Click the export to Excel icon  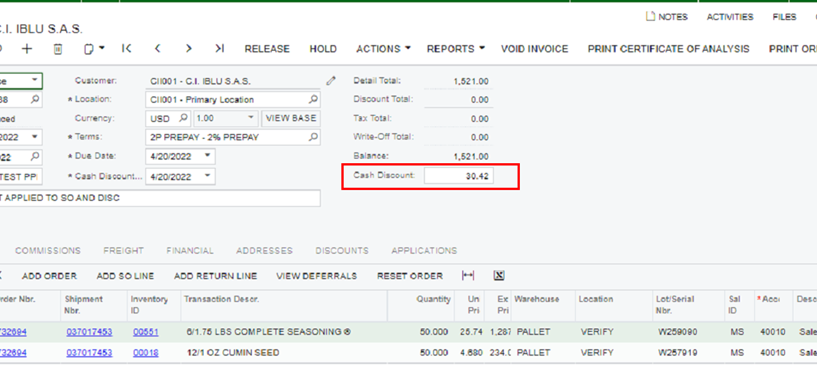point(499,276)
